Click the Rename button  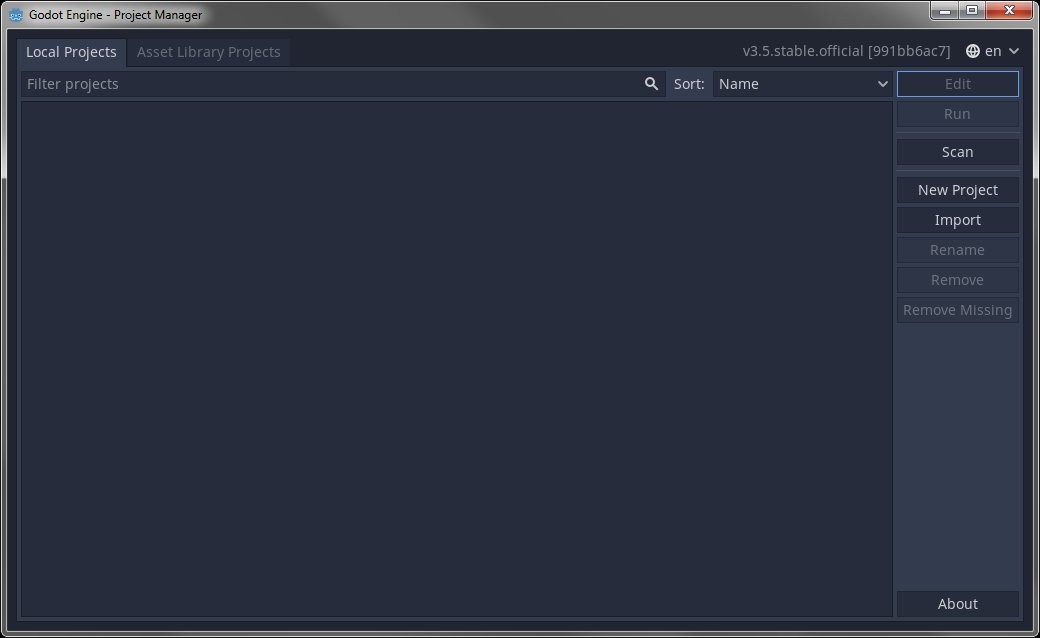[957, 250]
